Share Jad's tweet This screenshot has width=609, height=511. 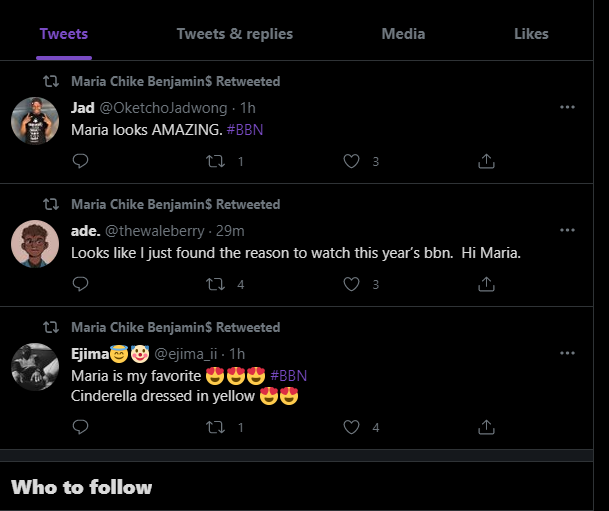click(x=486, y=161)
